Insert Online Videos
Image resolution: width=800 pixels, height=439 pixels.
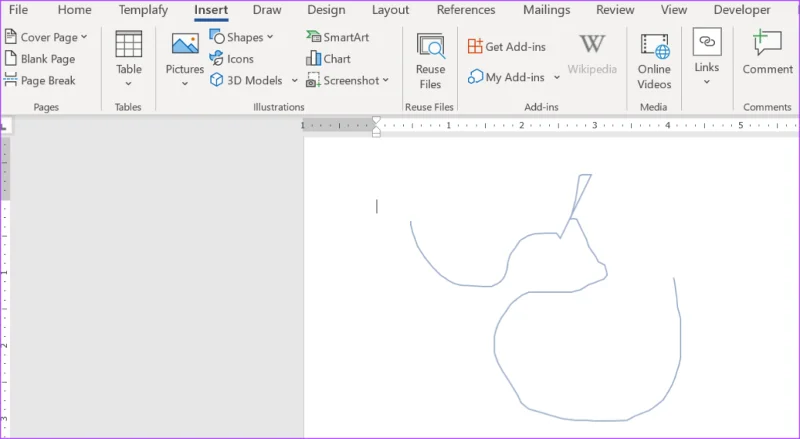[654, 61]
